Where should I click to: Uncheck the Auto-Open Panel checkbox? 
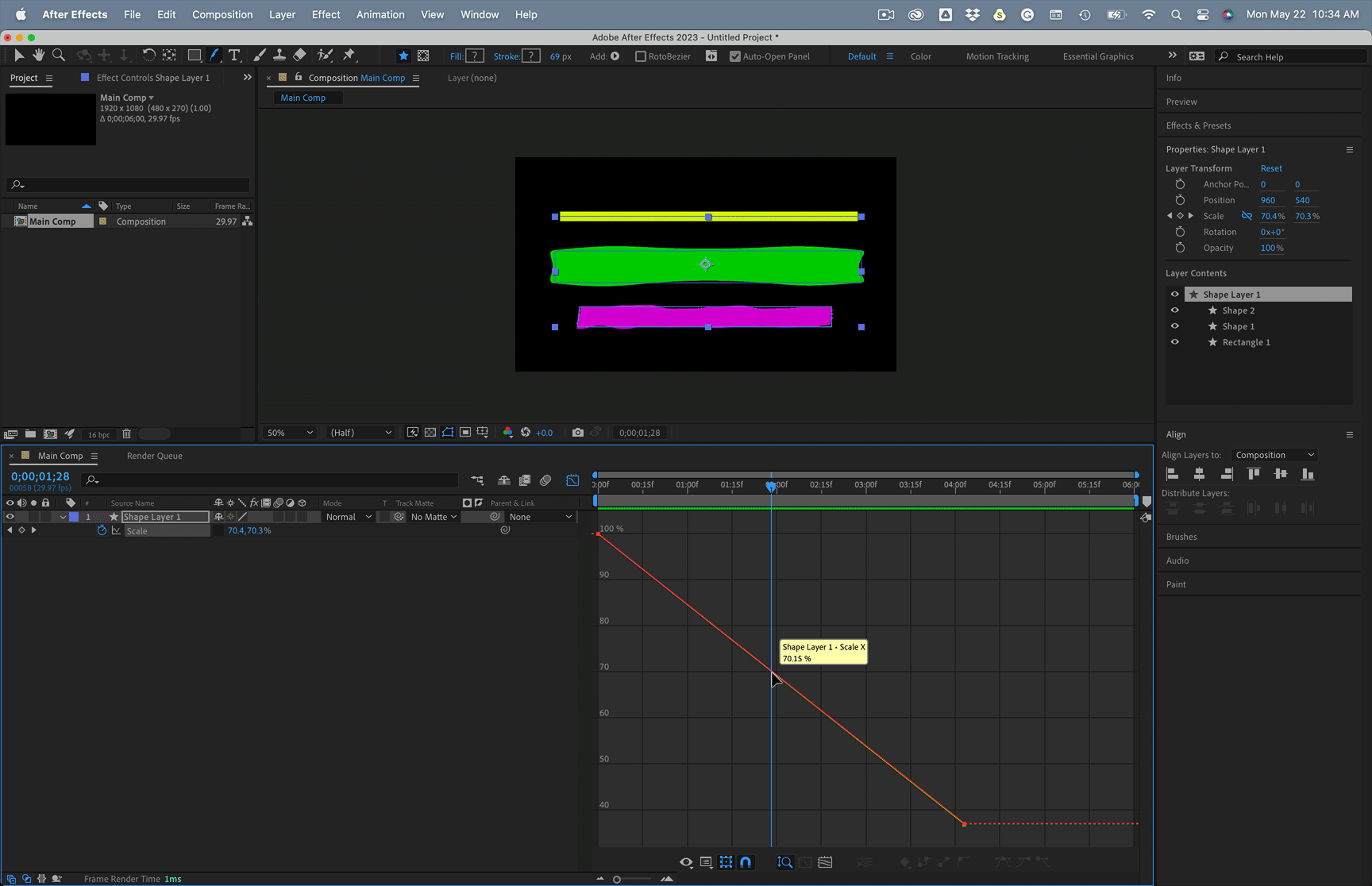(x=735, y=56)
